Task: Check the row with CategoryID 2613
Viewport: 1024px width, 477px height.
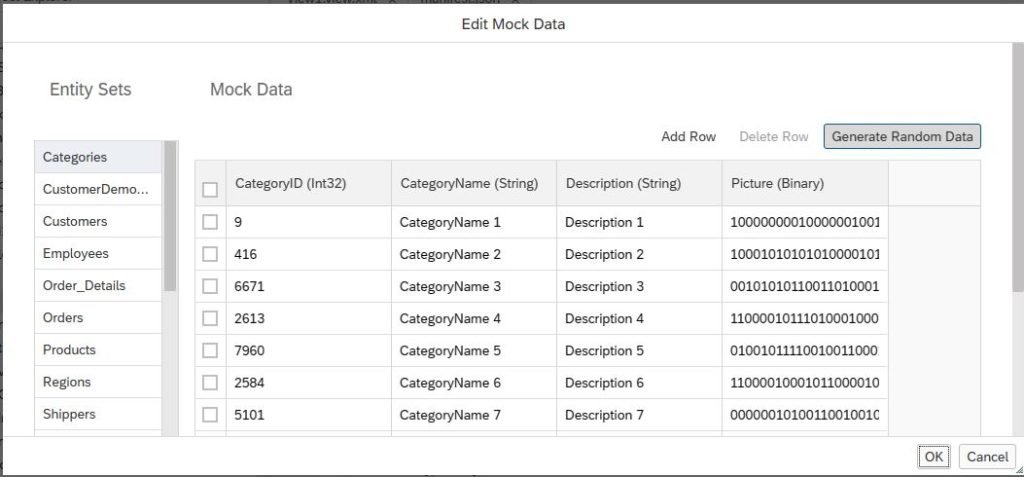Action: click(x=210, y=318)
